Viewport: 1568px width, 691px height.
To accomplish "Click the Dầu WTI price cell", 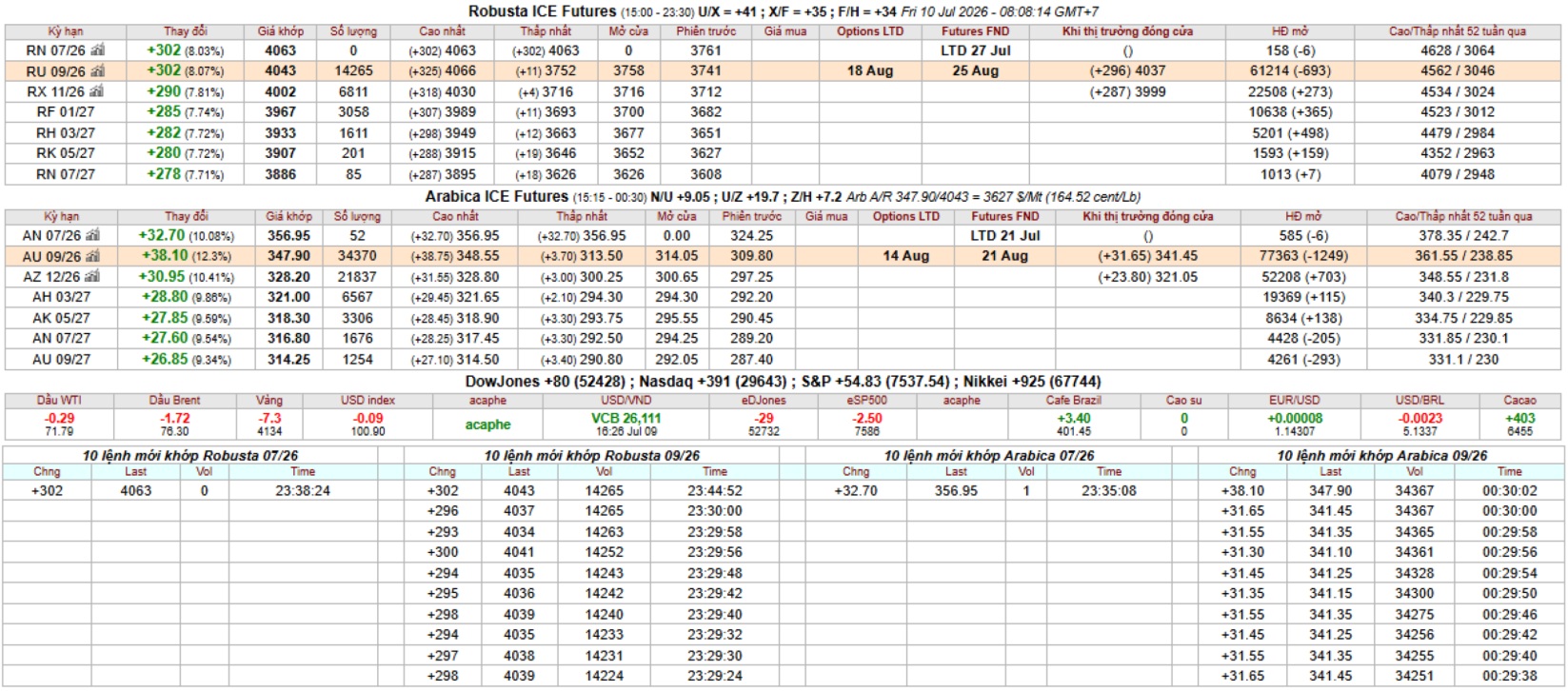I will [59, 424].
